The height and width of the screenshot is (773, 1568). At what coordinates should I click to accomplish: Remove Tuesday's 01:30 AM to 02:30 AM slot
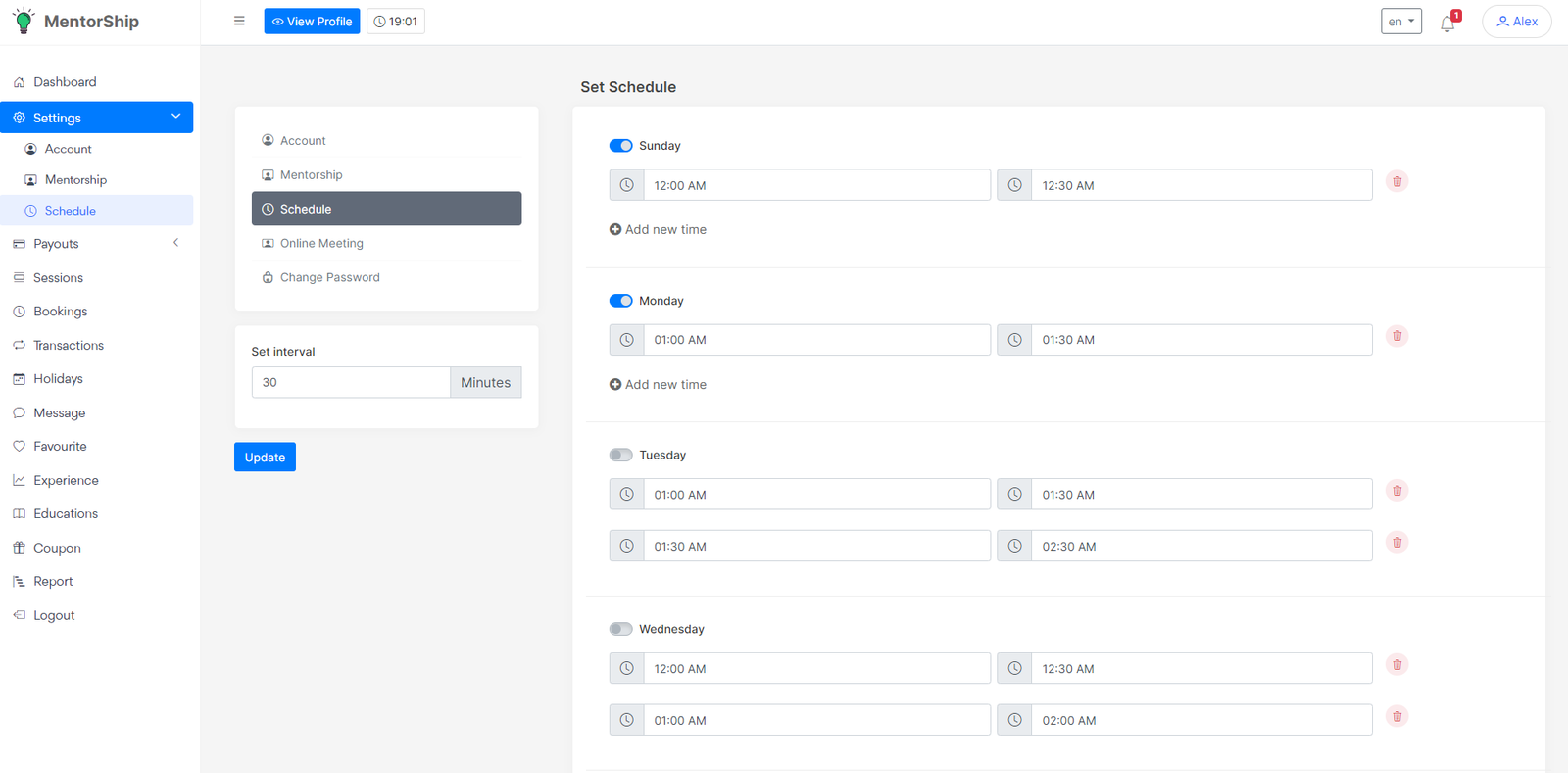[1396, 543]
